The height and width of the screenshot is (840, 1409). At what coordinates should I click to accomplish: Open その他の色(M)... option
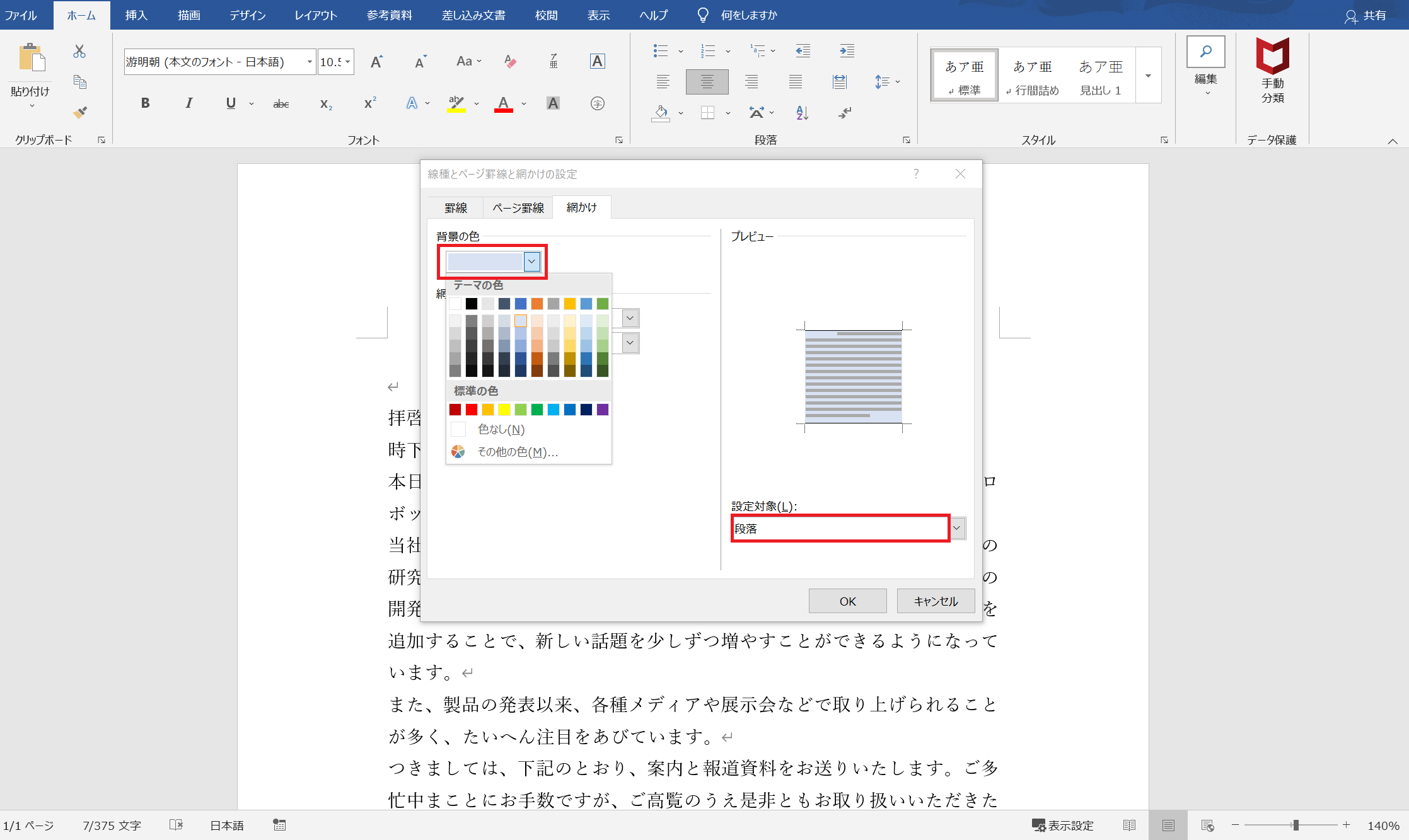(x=528, y=452)
